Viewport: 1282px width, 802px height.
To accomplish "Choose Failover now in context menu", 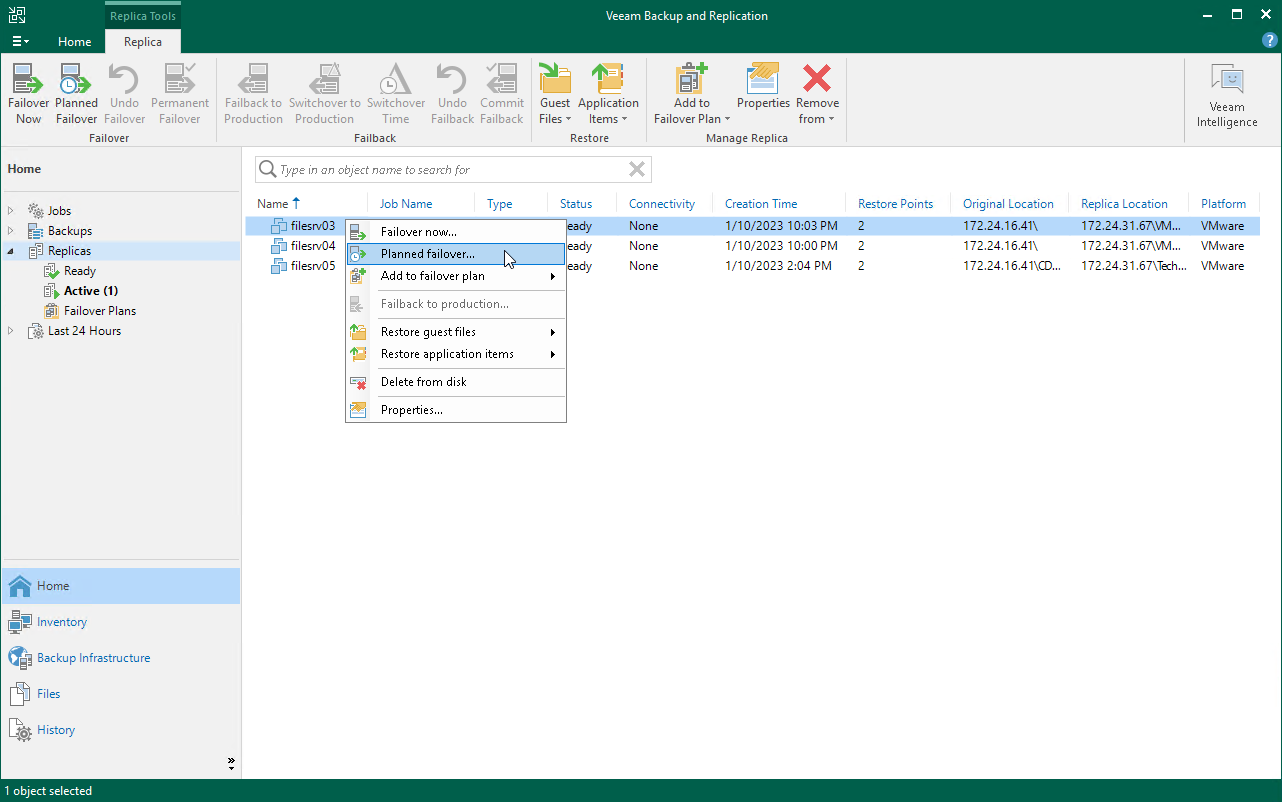I will 456,232.
